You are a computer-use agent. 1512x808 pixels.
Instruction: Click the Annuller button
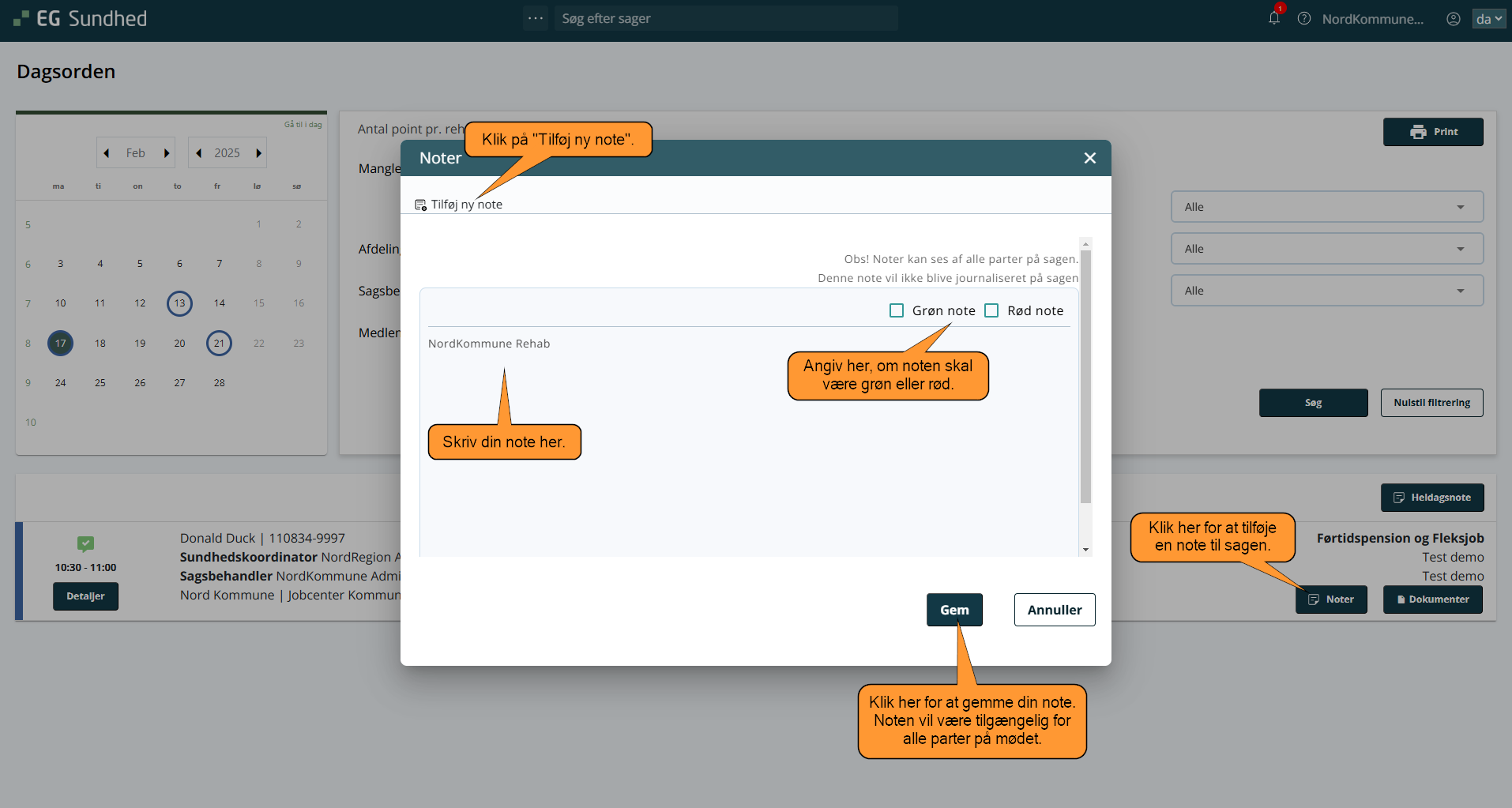(x=1054, y=610)
